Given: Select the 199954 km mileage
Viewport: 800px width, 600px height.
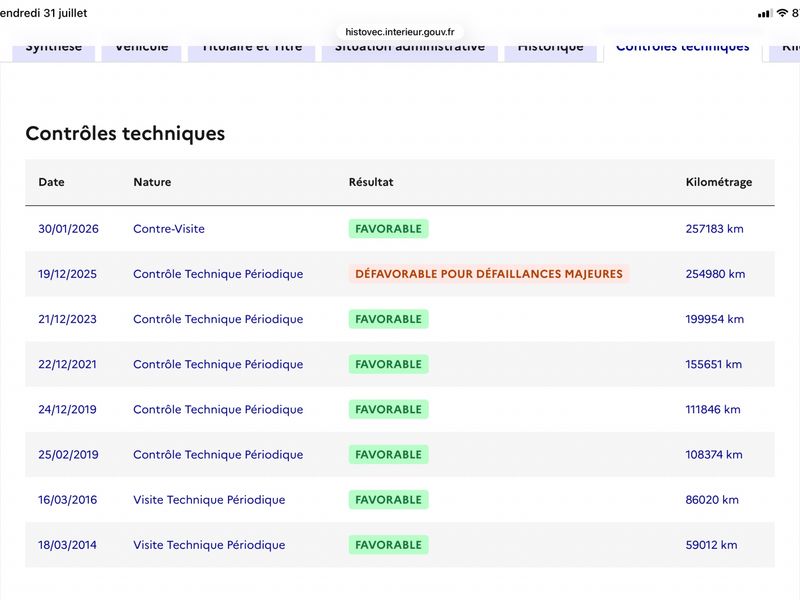Looking at the screenshot, I should click(714, 319).
